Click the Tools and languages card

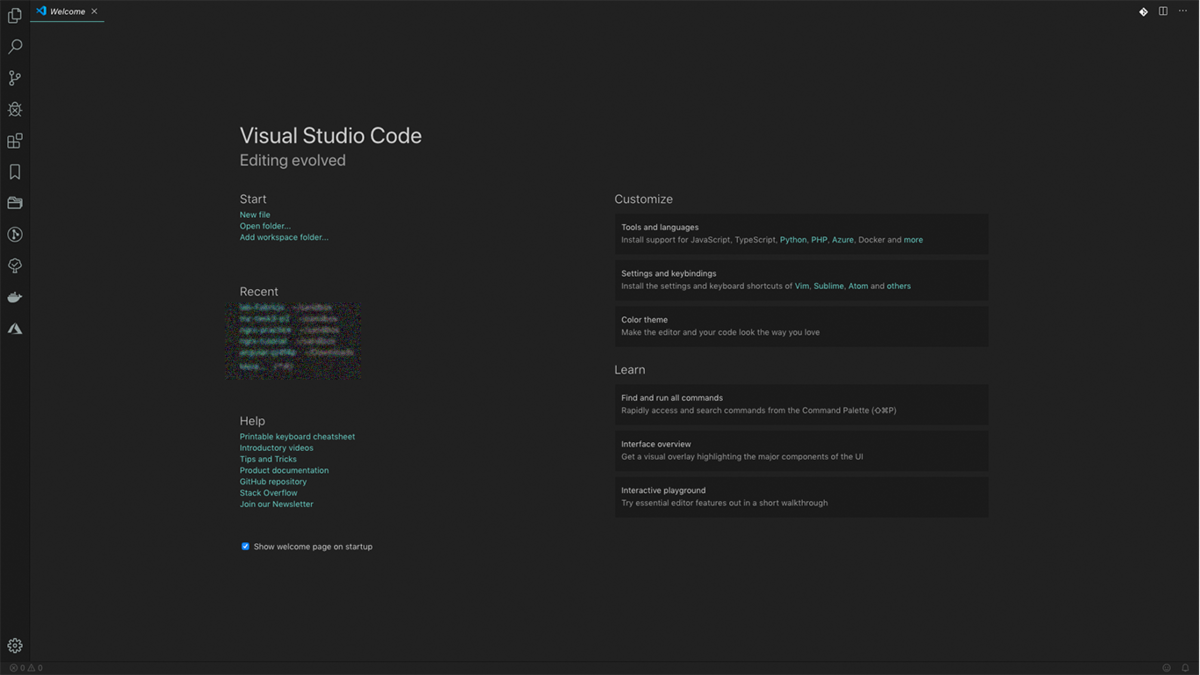coord(801,234)
